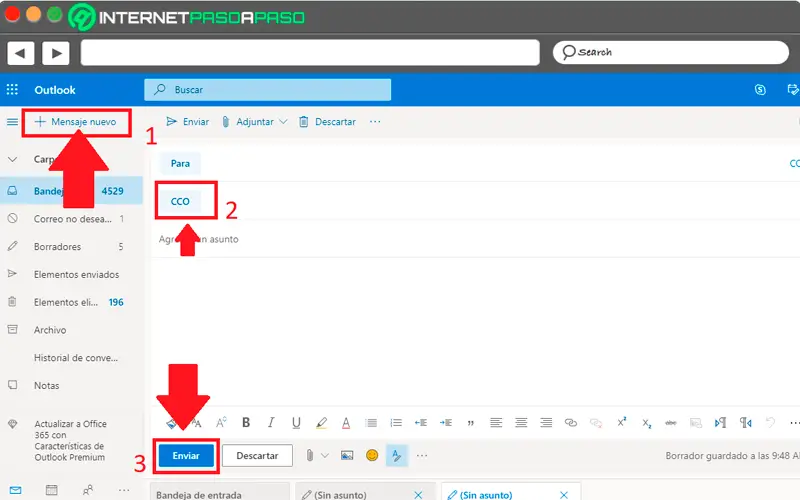Viewport: 800px width, 500px height.
Task: Expand attach options chevron at bottom
Action: pos(325,456)
